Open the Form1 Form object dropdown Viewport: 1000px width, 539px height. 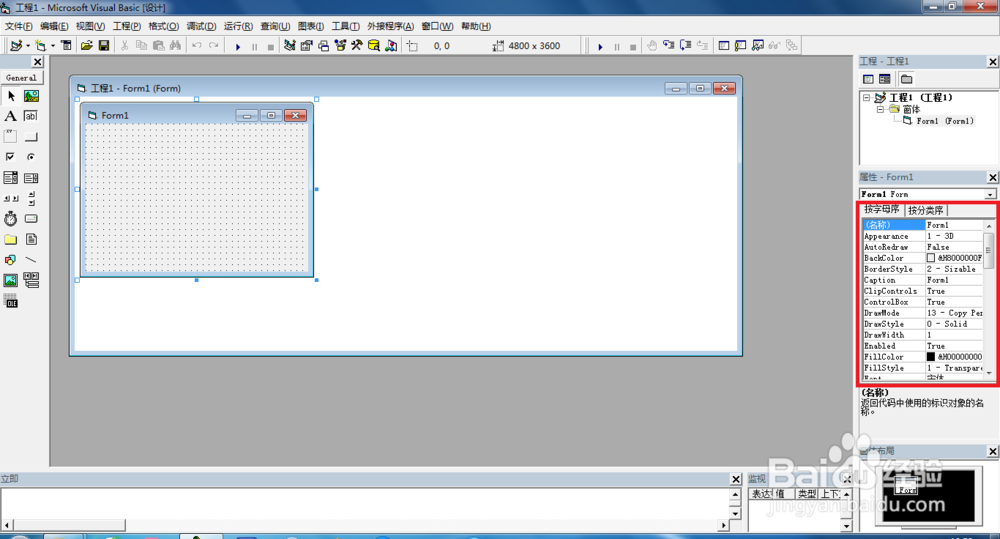tap(990, 194)
